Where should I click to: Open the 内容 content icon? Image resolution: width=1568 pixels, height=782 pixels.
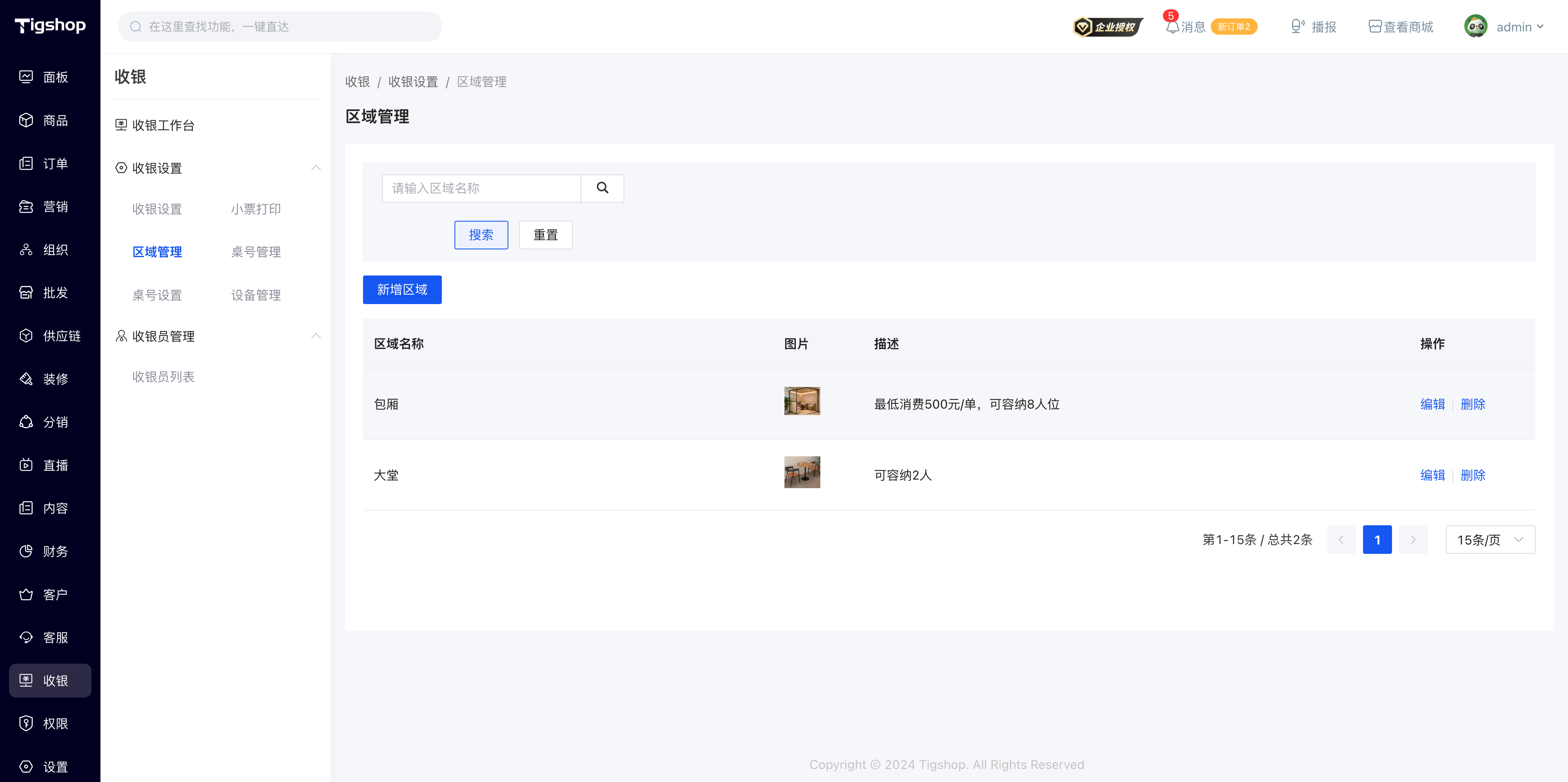[x=26, y=508]
